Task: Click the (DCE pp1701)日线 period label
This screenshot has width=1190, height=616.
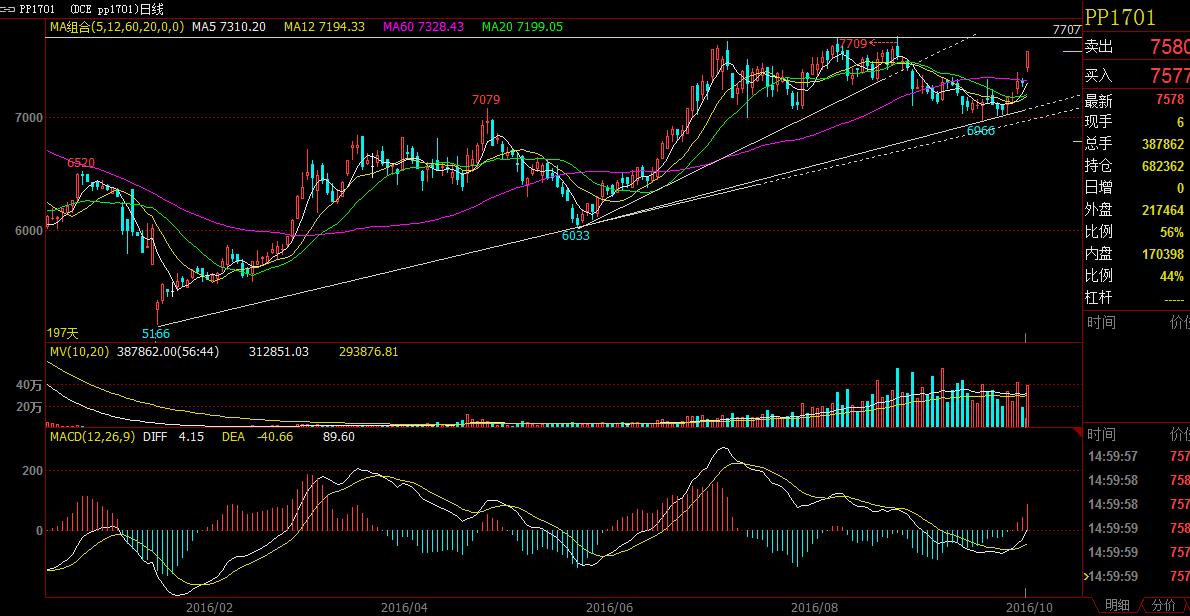Action: click(116, 9)
